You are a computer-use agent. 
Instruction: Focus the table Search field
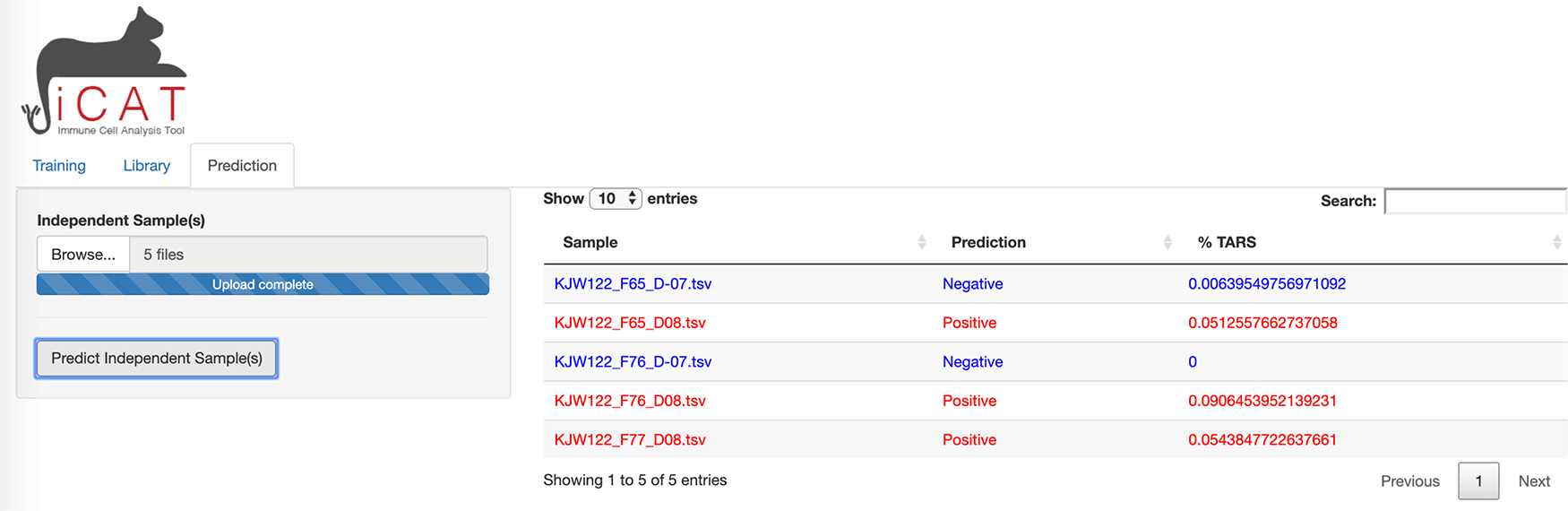(1475, 201)
